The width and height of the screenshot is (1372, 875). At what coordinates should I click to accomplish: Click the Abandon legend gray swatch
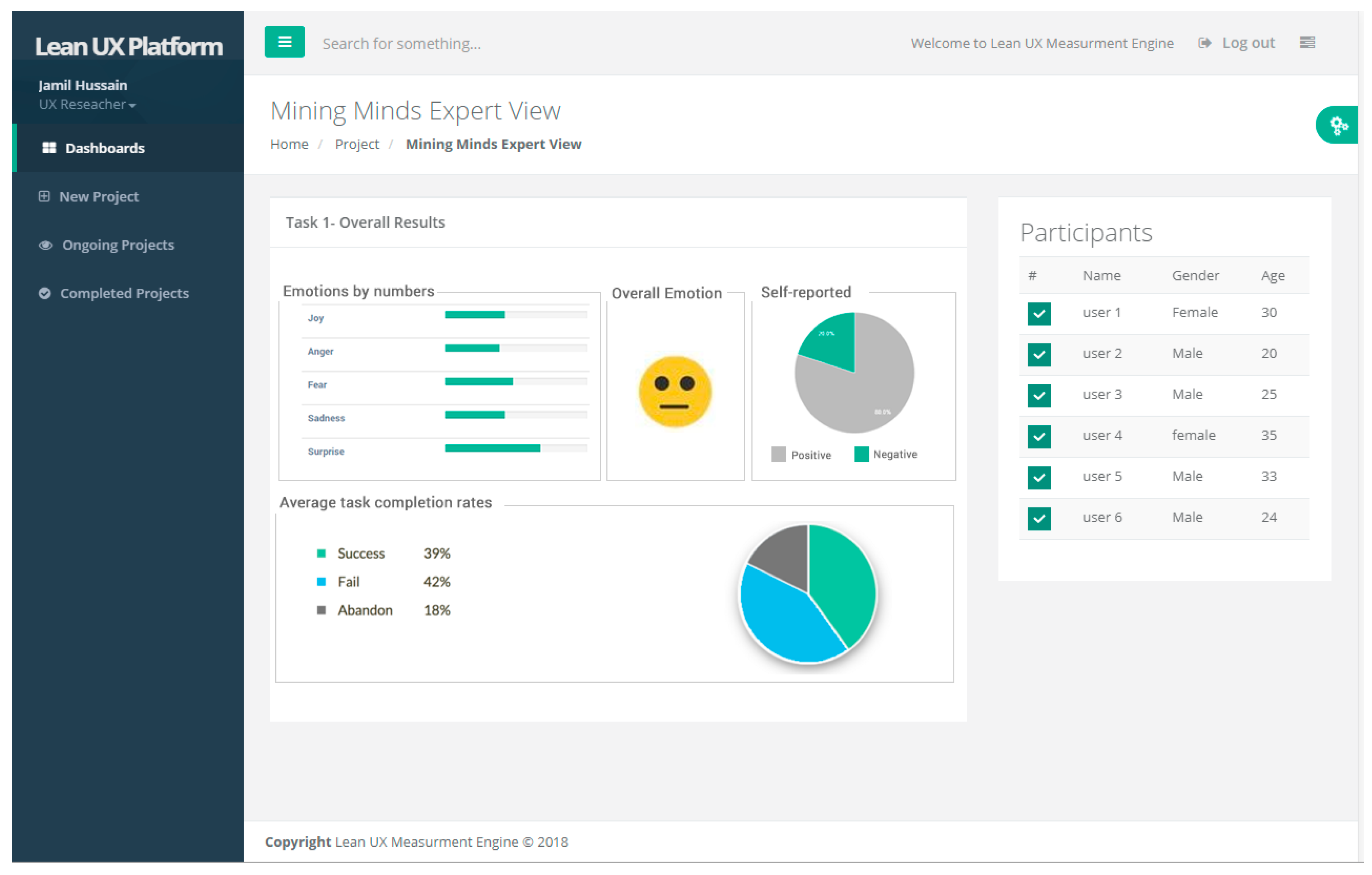[x=321, y=610]
